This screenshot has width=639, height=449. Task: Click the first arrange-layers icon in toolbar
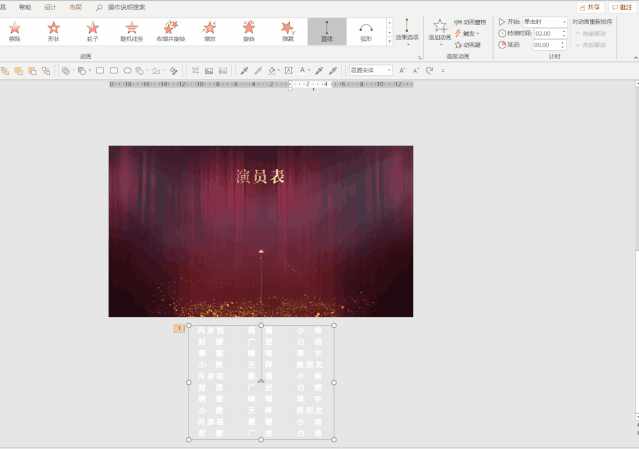(x=5, y=71)
